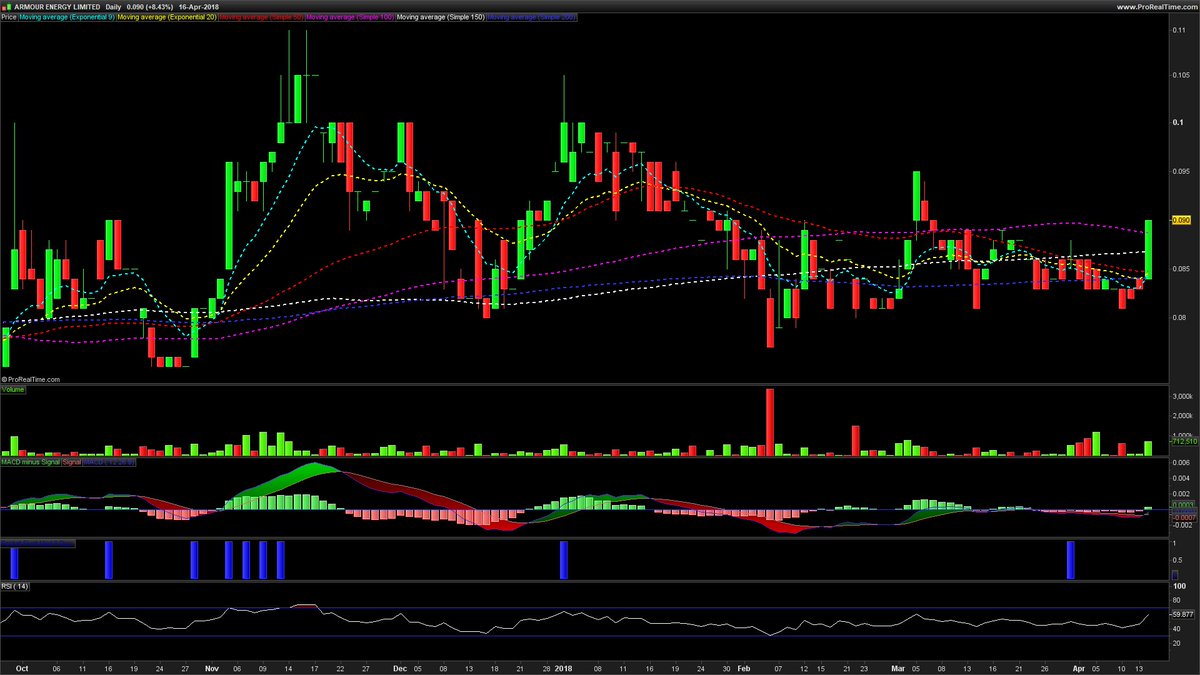Viewport: 1200px width, 675px height.
Task: Click ARMOUR ENERGY LIMITED title text
Action: click(58, 6)
